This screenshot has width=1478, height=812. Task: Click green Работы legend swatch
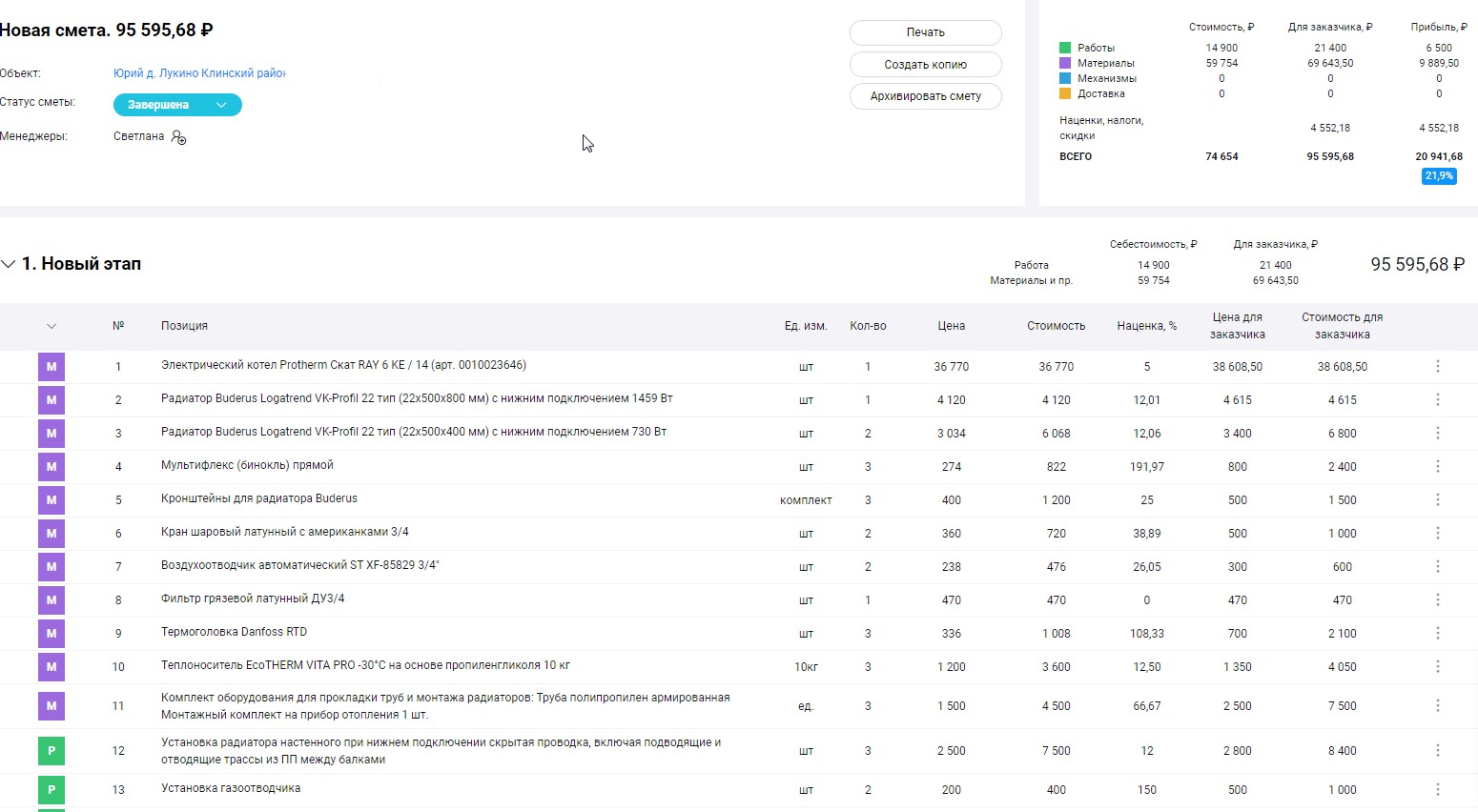tap(1065, 48)
